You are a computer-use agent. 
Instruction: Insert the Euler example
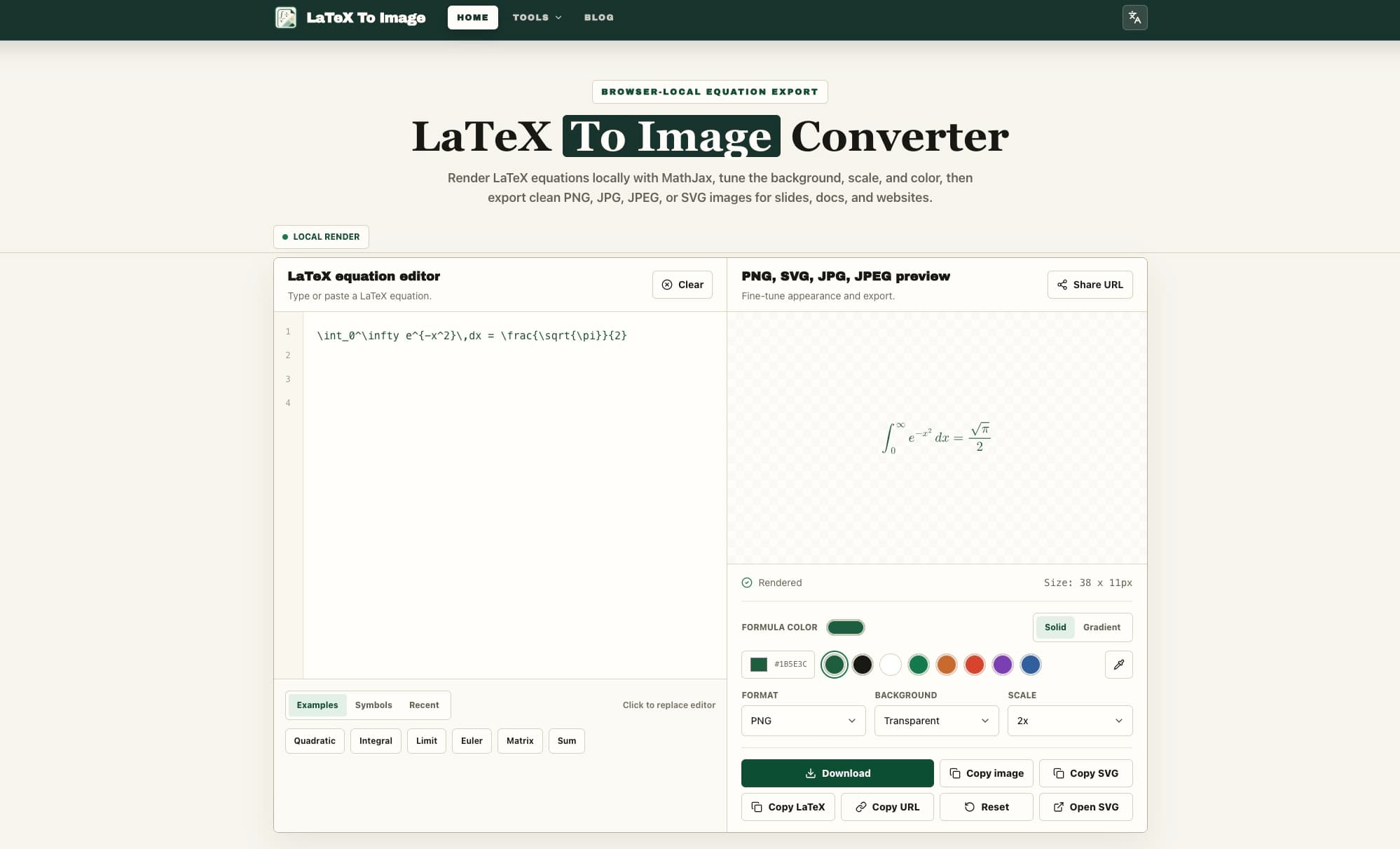(472, 741)
